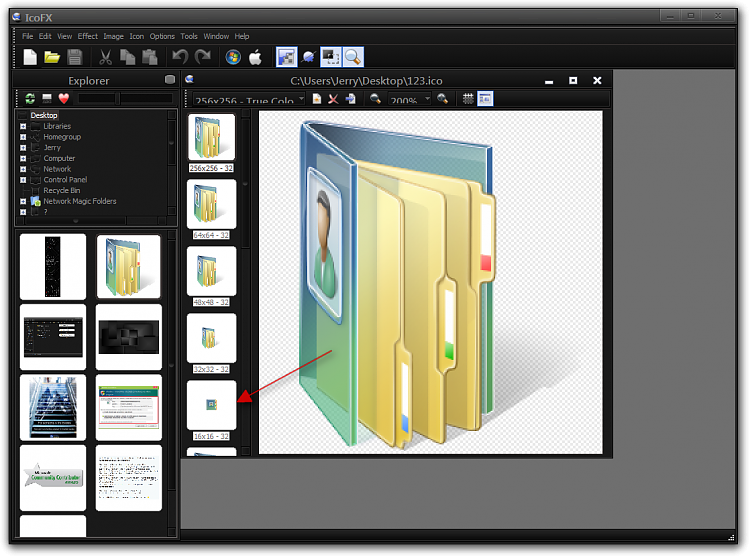Refresh the Explorer panel
This screenshot has height=557, width=750.
pyautogui.click(x=30, y=98)
